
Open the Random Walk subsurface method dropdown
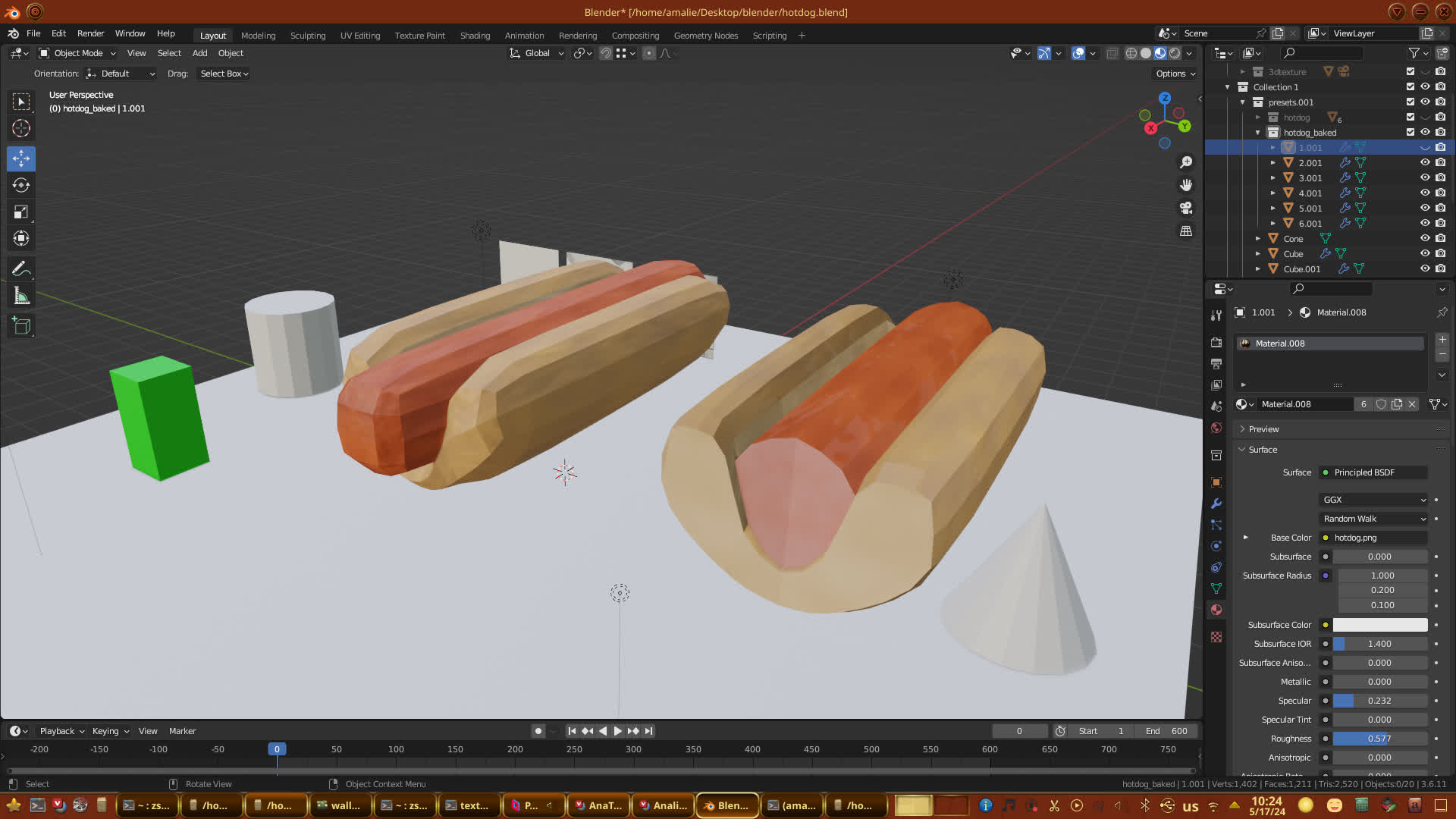click(x=1374, y=519)
